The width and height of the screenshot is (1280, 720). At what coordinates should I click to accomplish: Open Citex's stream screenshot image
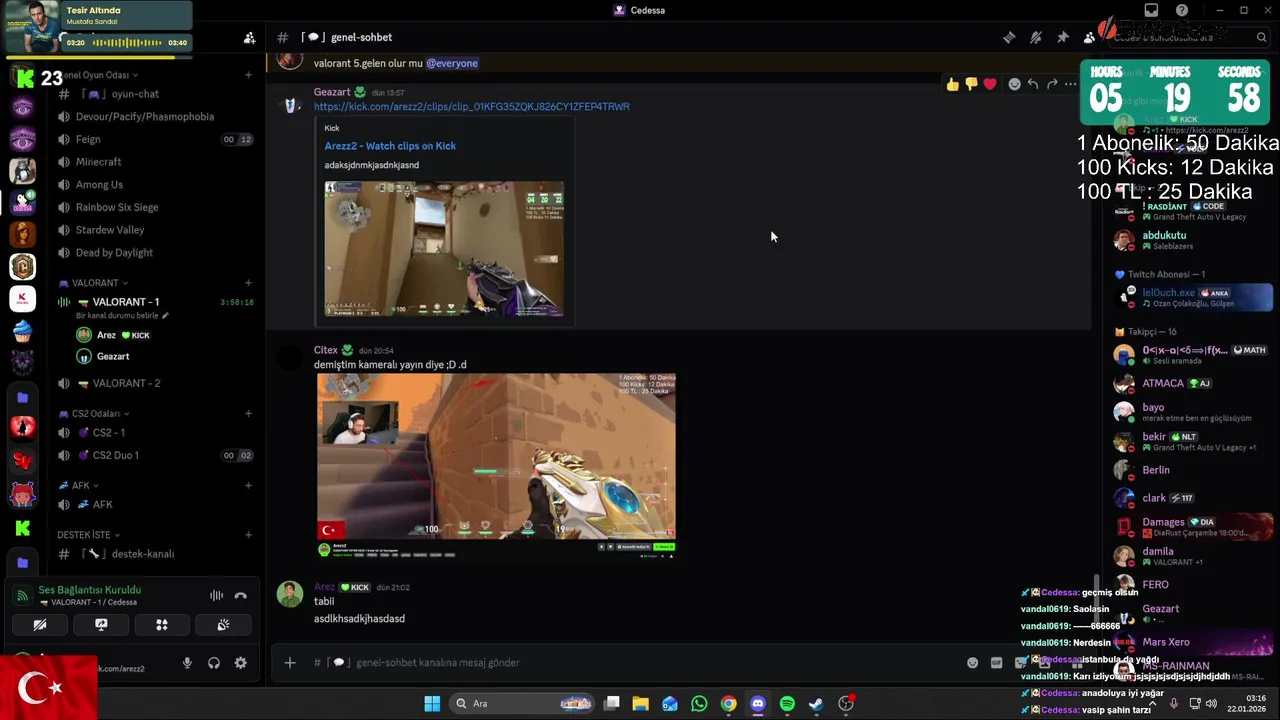(496, 465)
